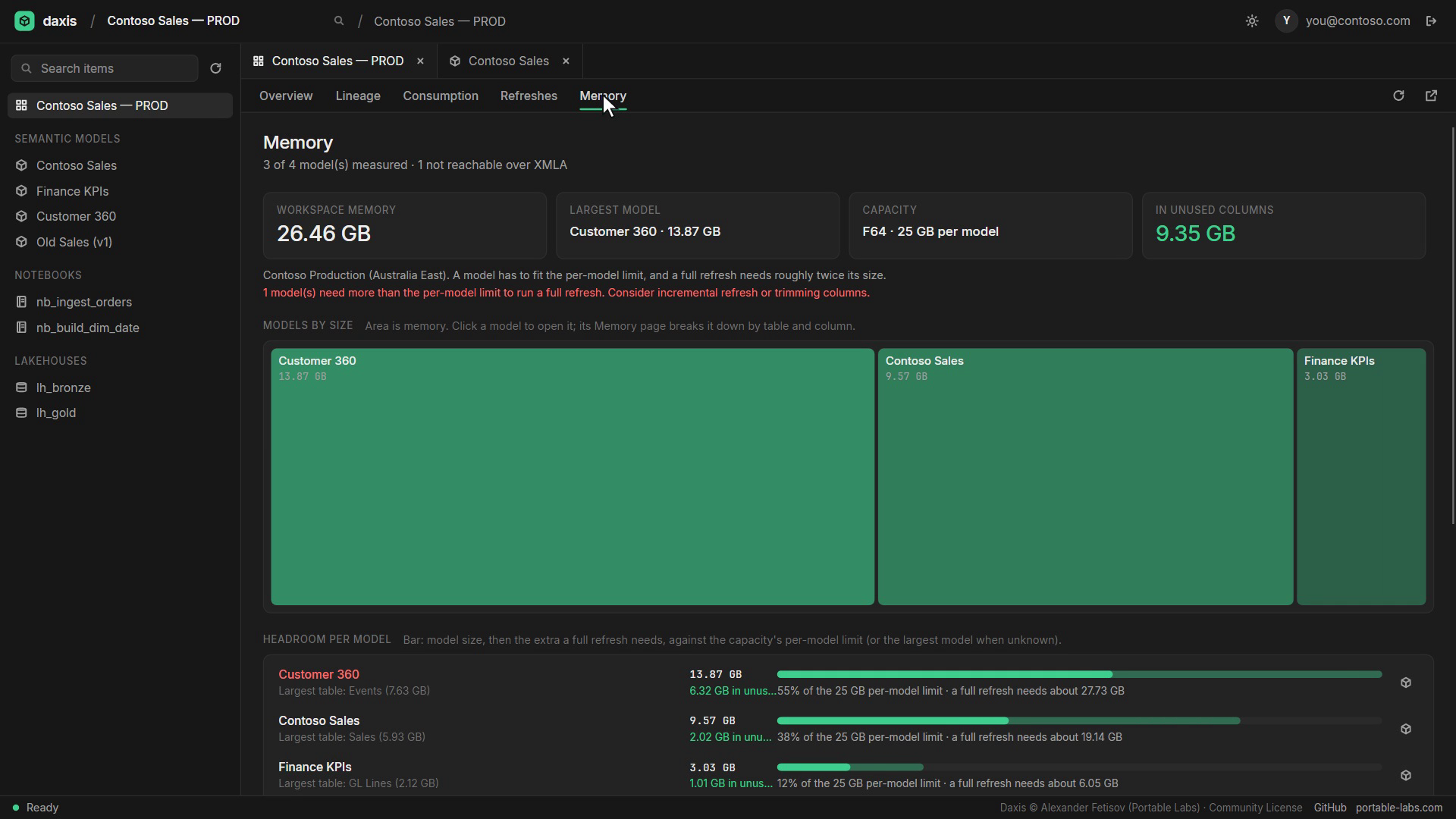This screenshot has width=1456, height=819.
Task: Click the Finance KPIs headroom bar
Action: click(x=1079, y=767)
